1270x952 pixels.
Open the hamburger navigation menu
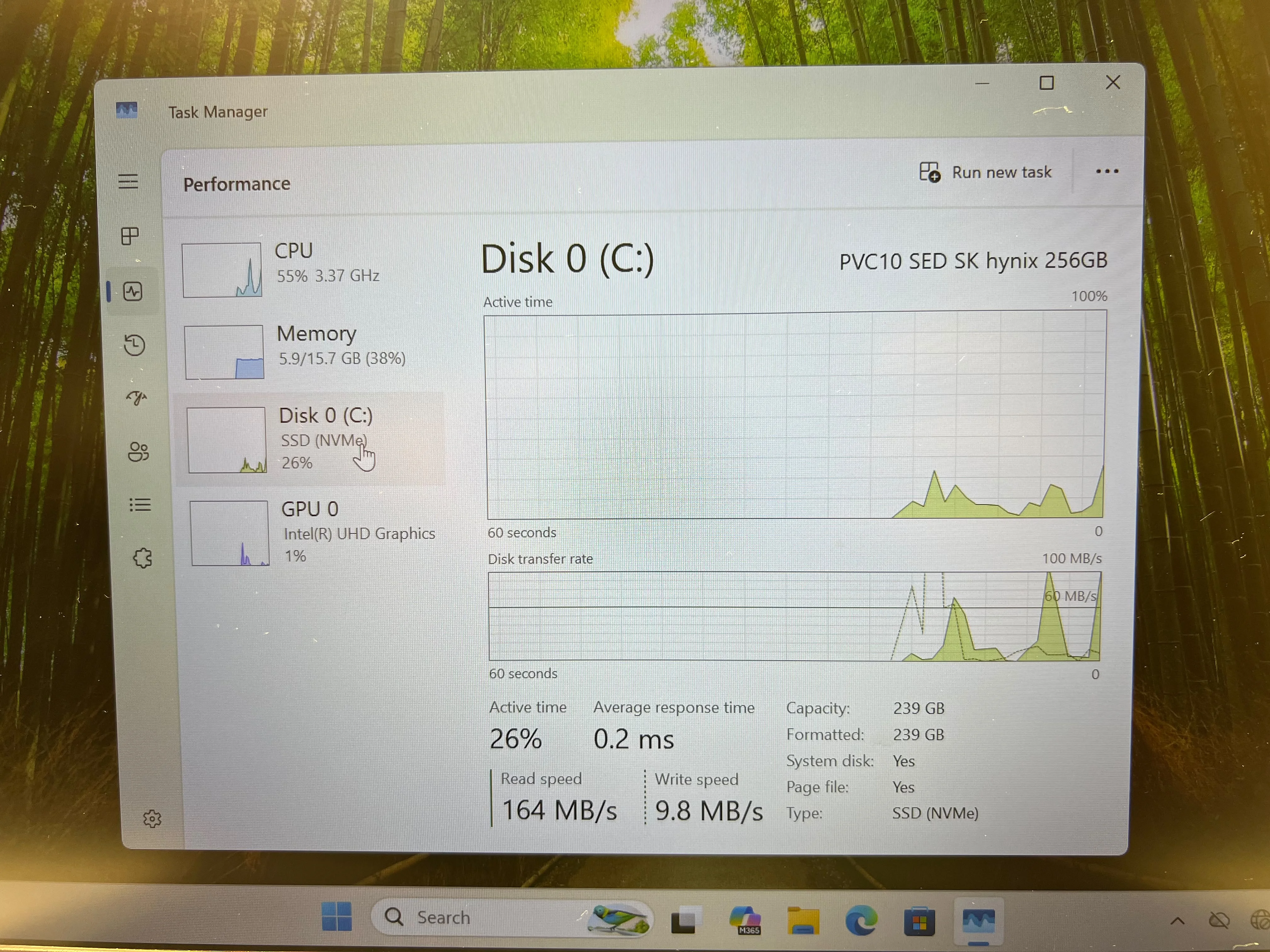tap(128, 181)
